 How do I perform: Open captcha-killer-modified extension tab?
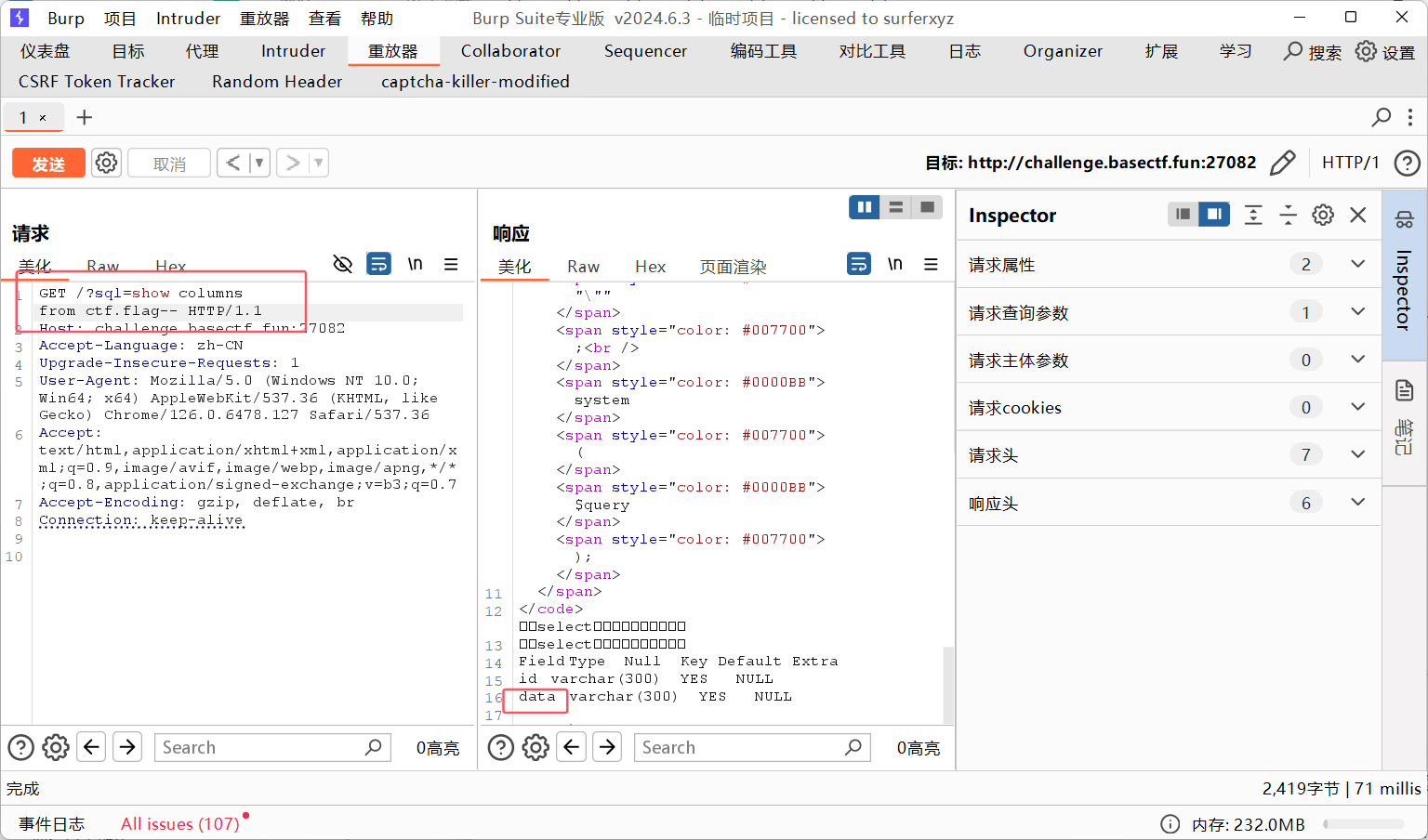[x=475, y=82]
